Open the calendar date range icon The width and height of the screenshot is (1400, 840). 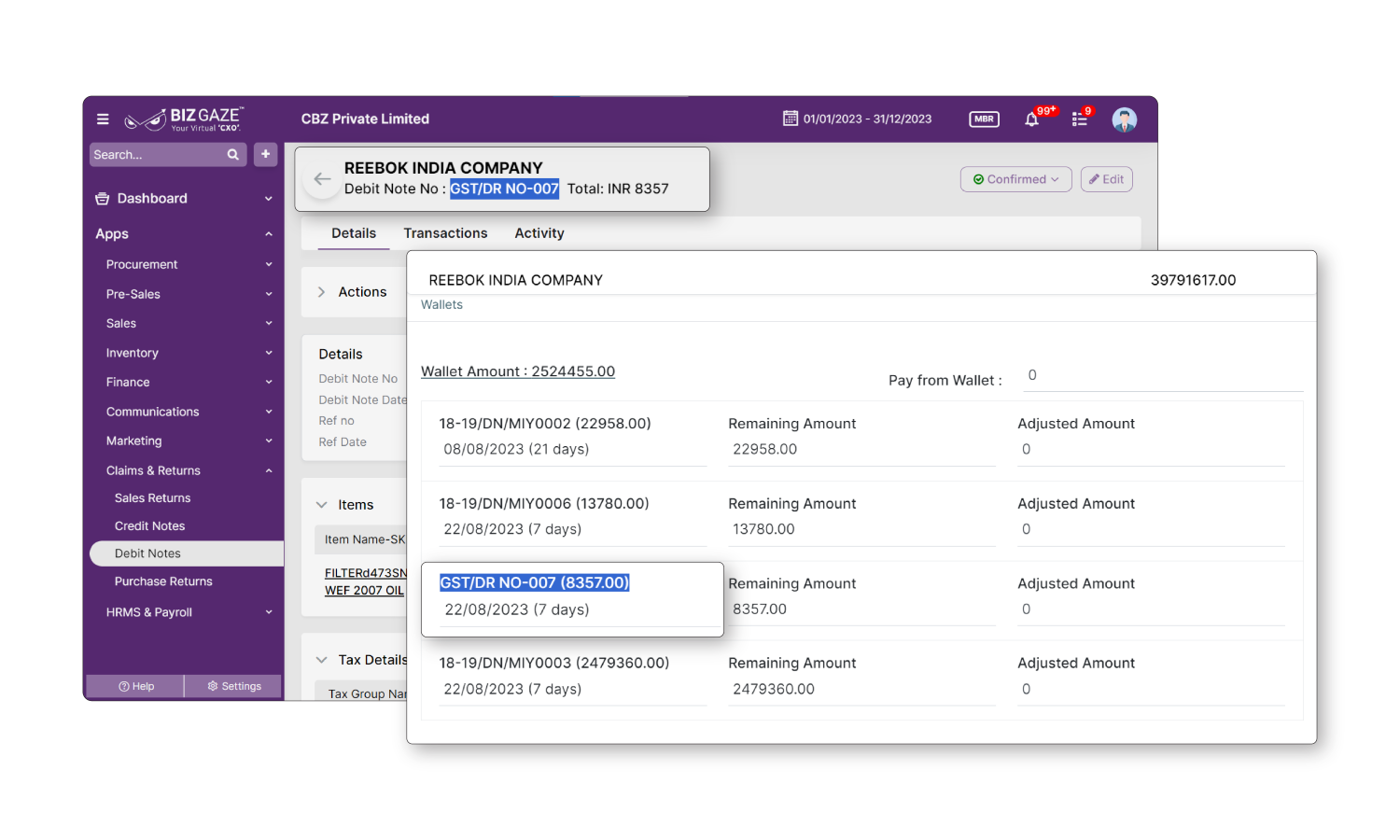click(x=791, y=119)
